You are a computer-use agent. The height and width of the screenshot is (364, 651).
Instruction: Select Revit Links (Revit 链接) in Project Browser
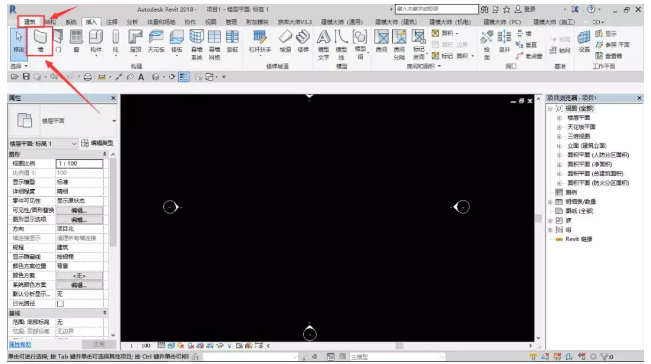[578, 239]
